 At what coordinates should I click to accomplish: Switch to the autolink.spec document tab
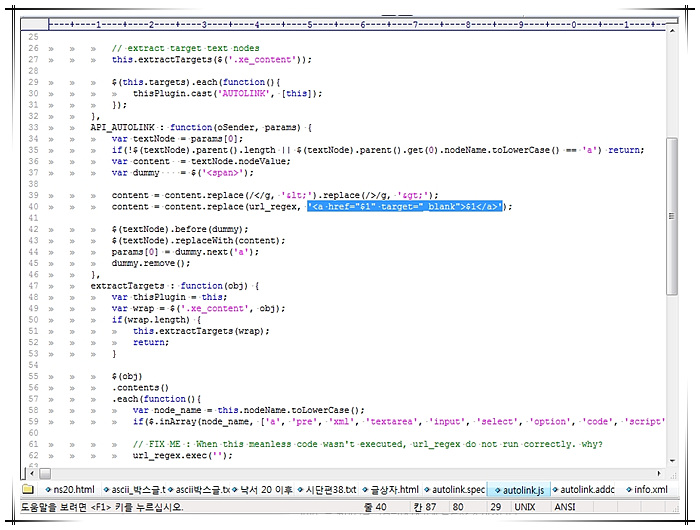454,489
